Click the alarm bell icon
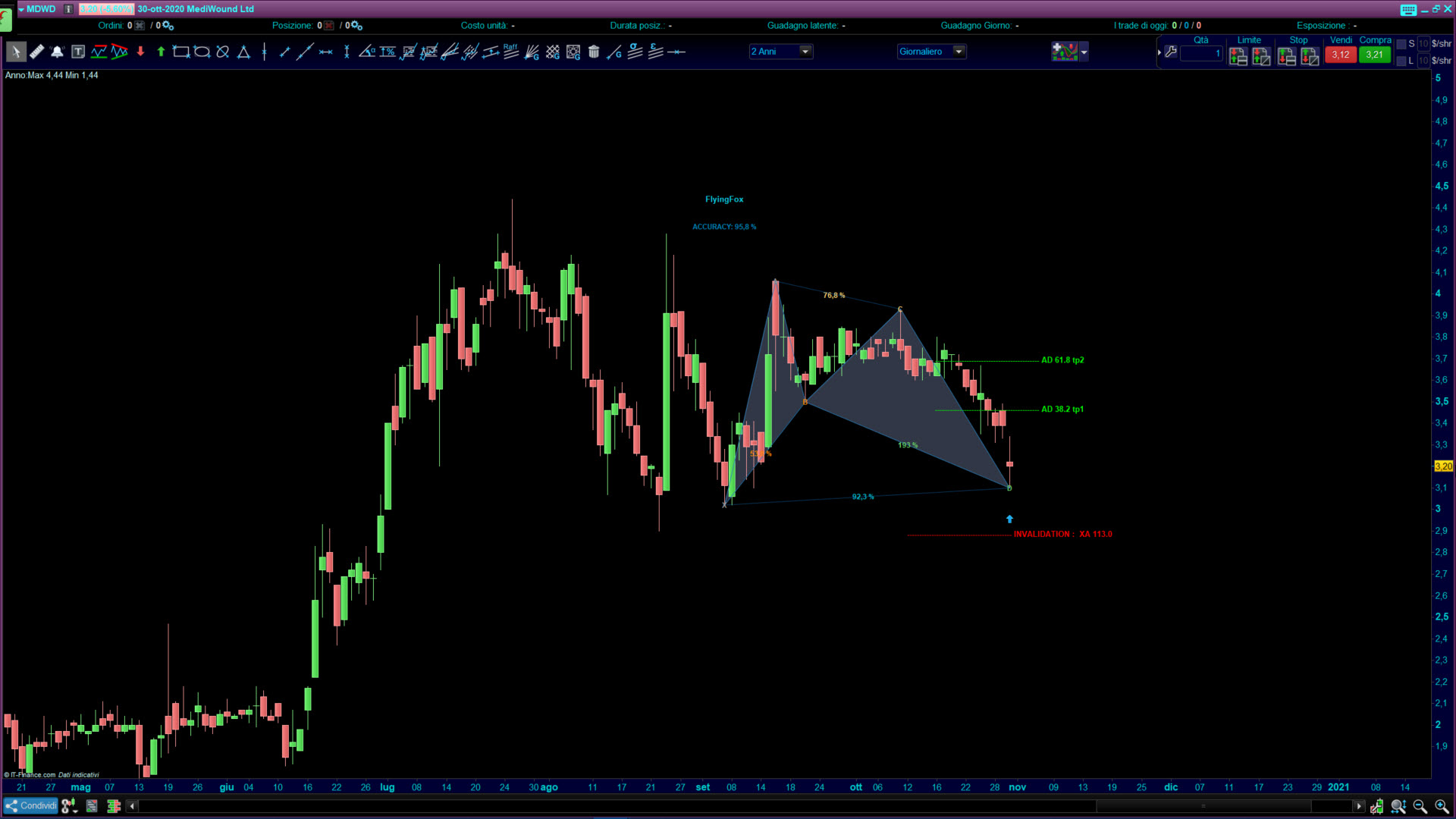1456x819 pixels. click(57, 52)
